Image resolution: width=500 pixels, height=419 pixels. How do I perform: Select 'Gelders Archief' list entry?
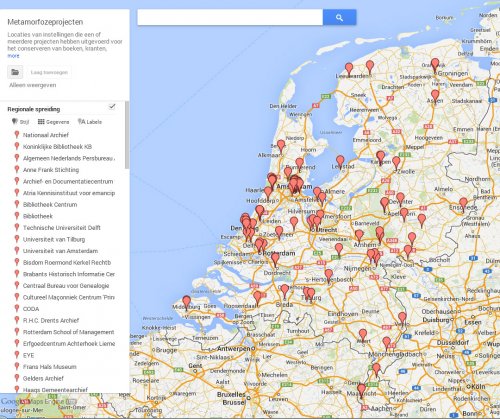[x=43, y=378]
